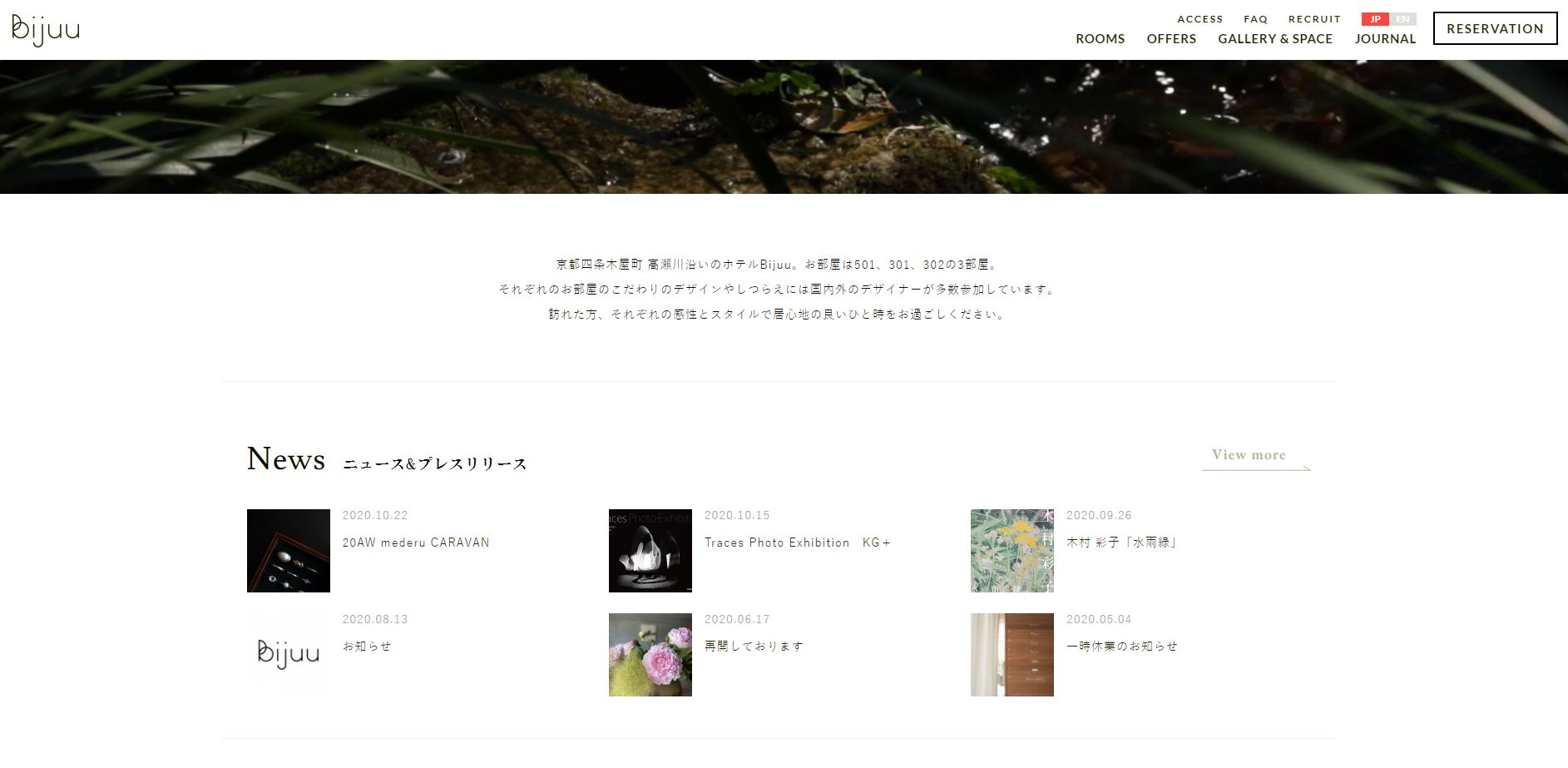This screenshot has height=768, width=1568.
Task: Open the Traces Photo Exhibition KG+ title
Action: (x=798, y=543)
